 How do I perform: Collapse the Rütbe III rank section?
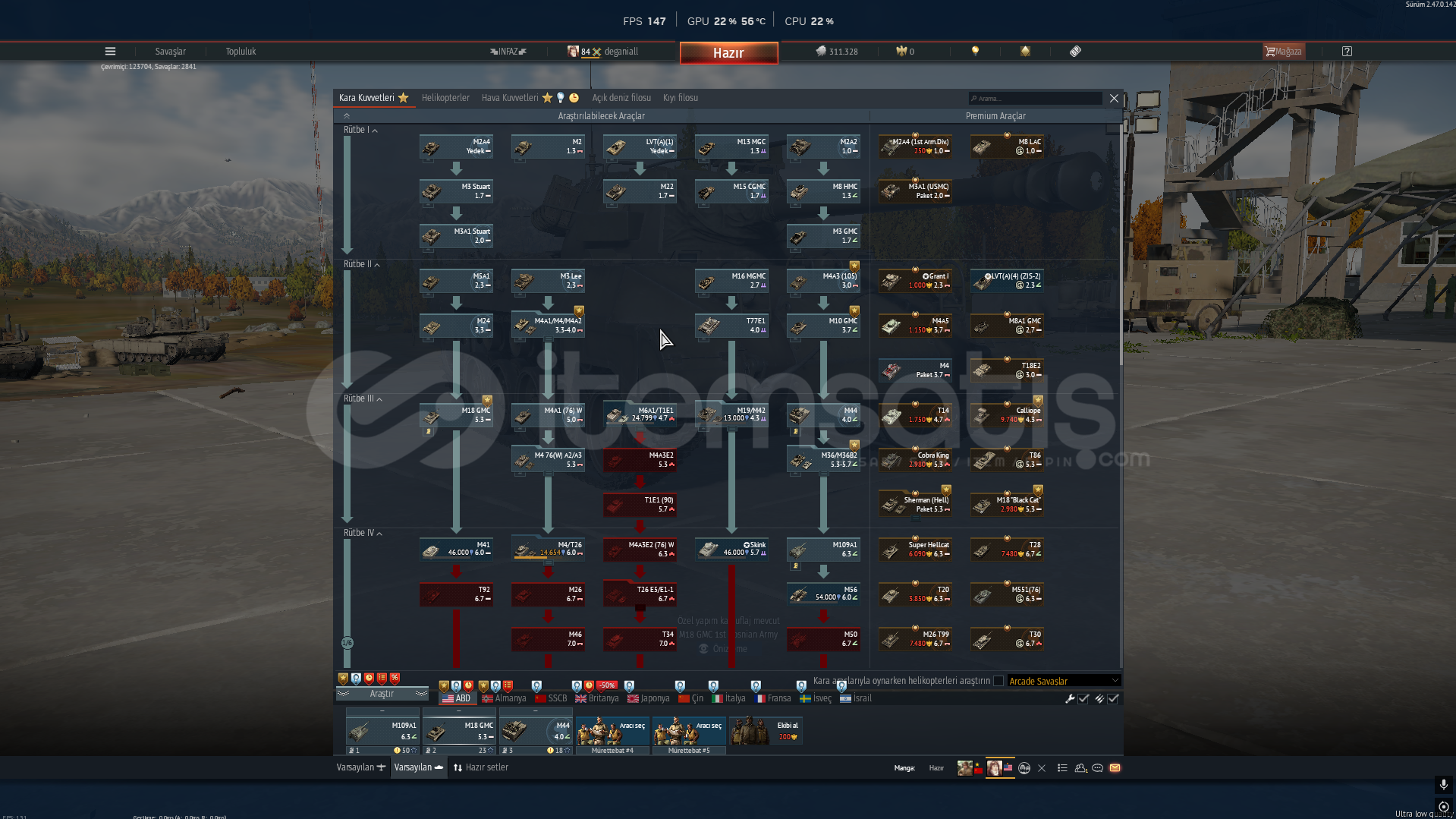click(363, 398)
